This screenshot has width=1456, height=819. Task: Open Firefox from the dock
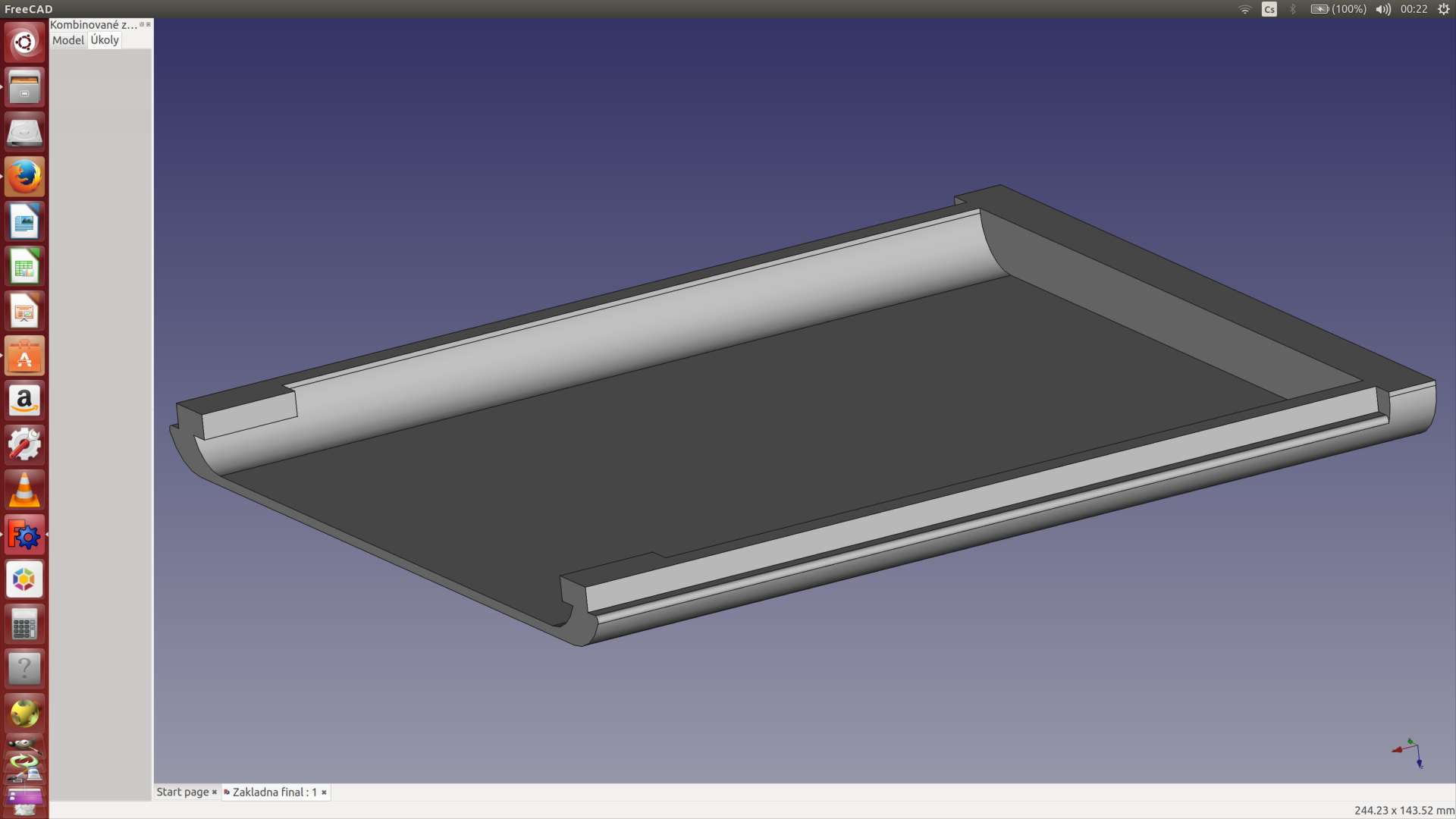[24, 177]
